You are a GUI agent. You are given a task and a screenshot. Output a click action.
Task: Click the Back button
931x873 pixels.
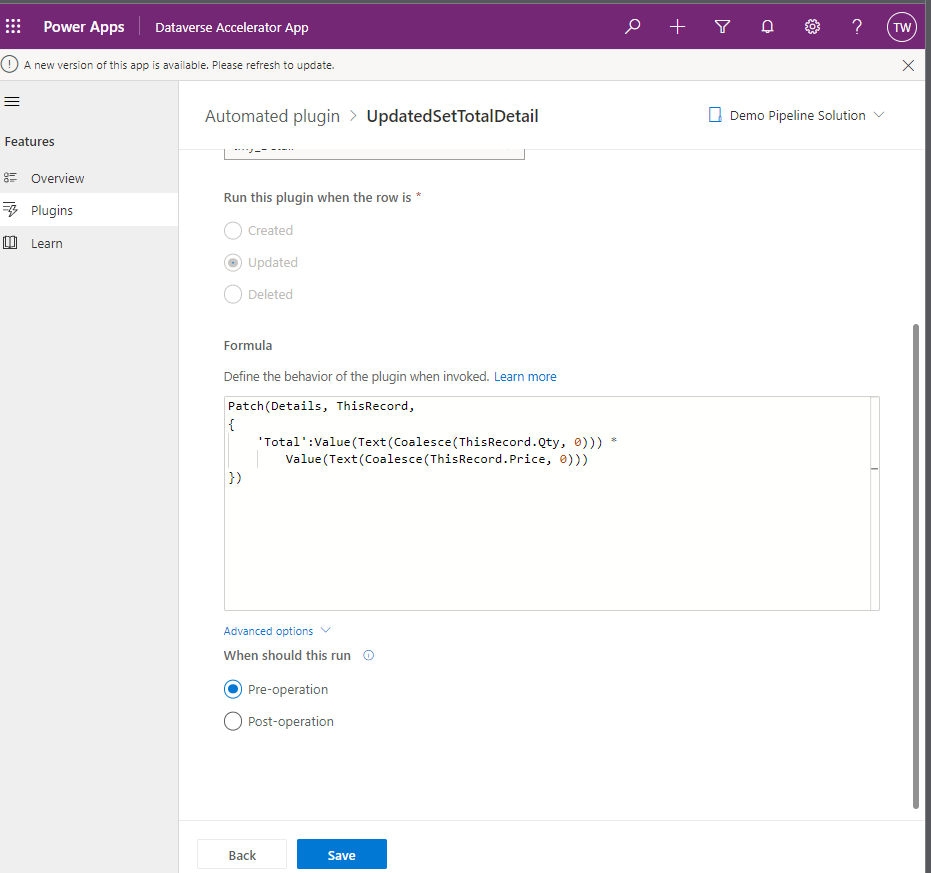242,855
